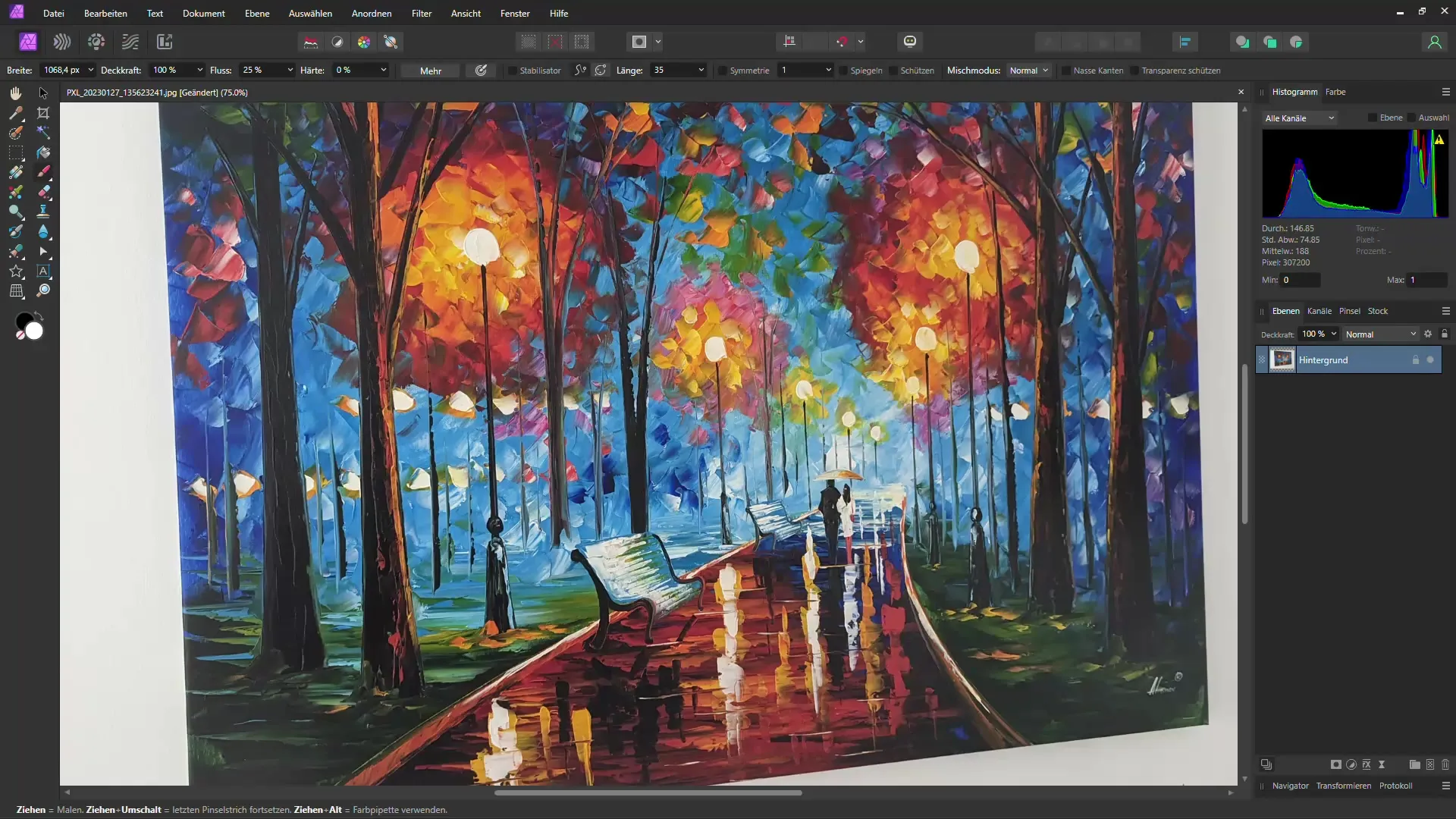Open the Deckkraft brush opacity dropdown
Screen dimensions: 1456x819
[x=199, y=70]
